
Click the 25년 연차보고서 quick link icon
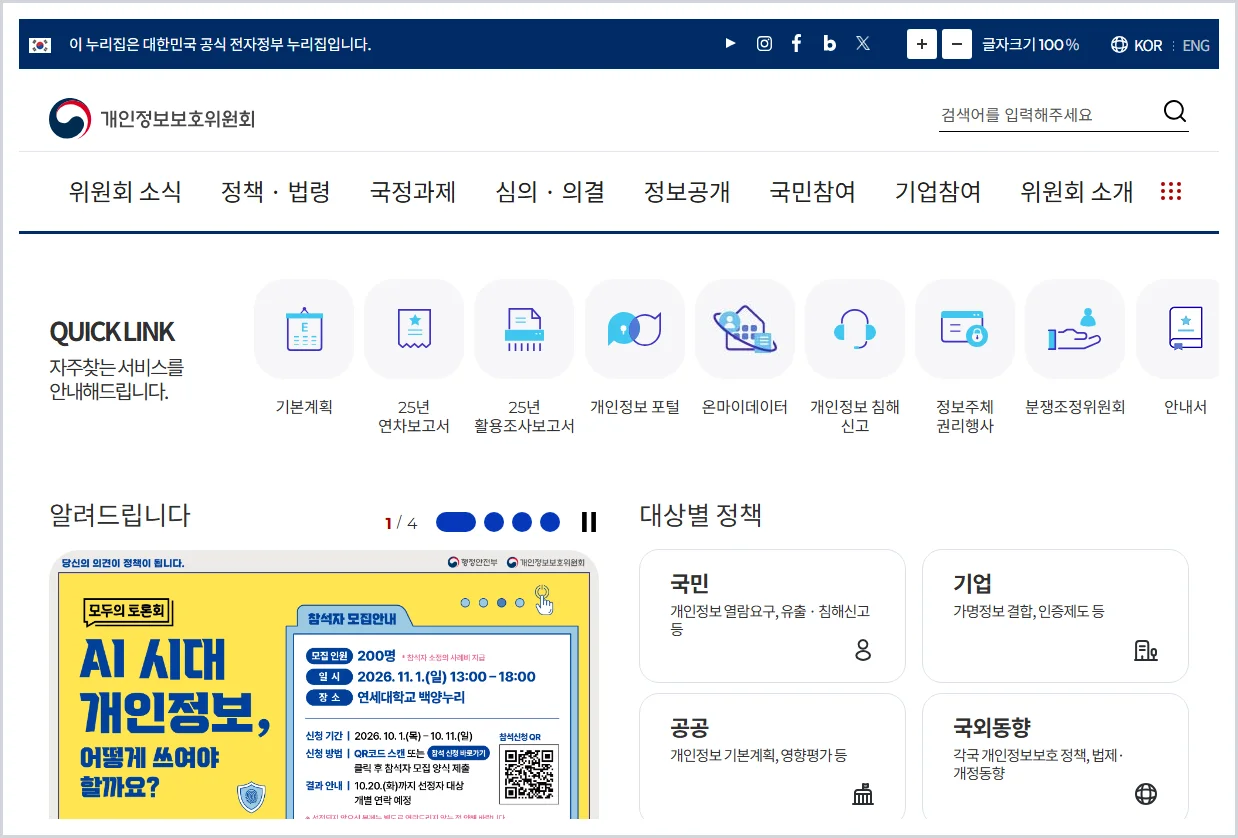tap(414, 329)
